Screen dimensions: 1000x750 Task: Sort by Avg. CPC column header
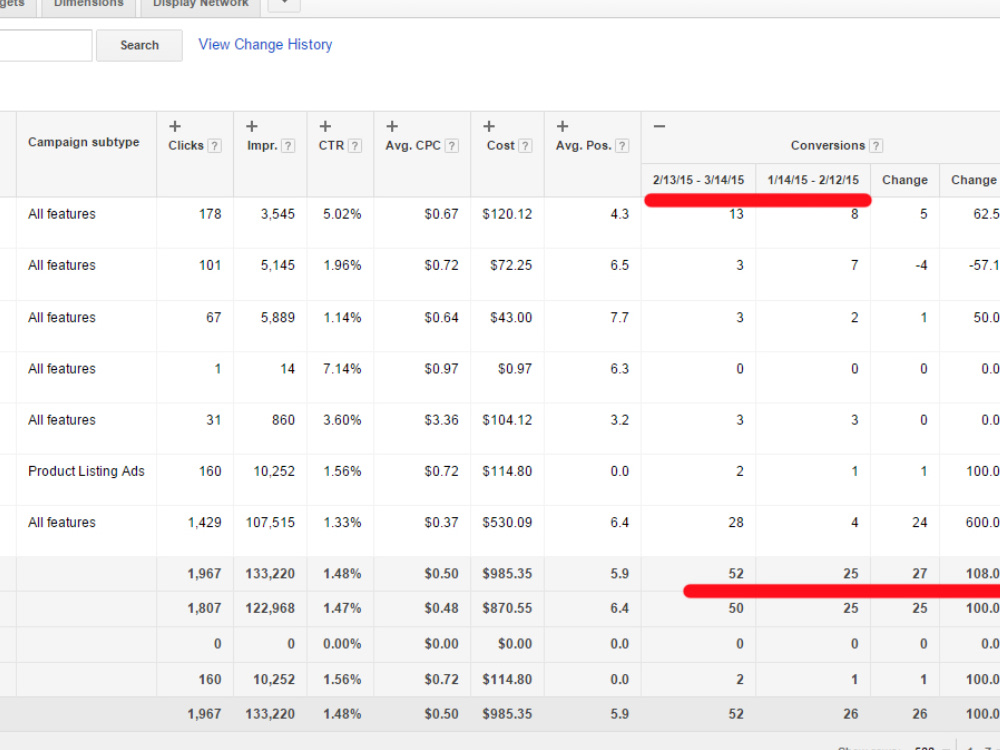(413, 146)
